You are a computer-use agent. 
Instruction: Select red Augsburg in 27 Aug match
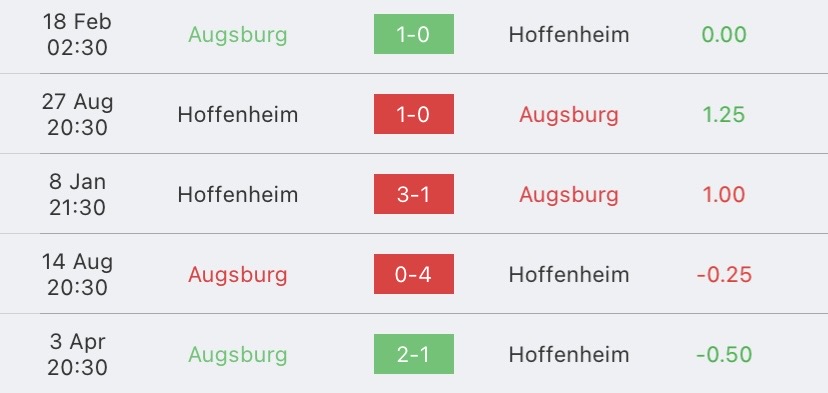[569, 115]
